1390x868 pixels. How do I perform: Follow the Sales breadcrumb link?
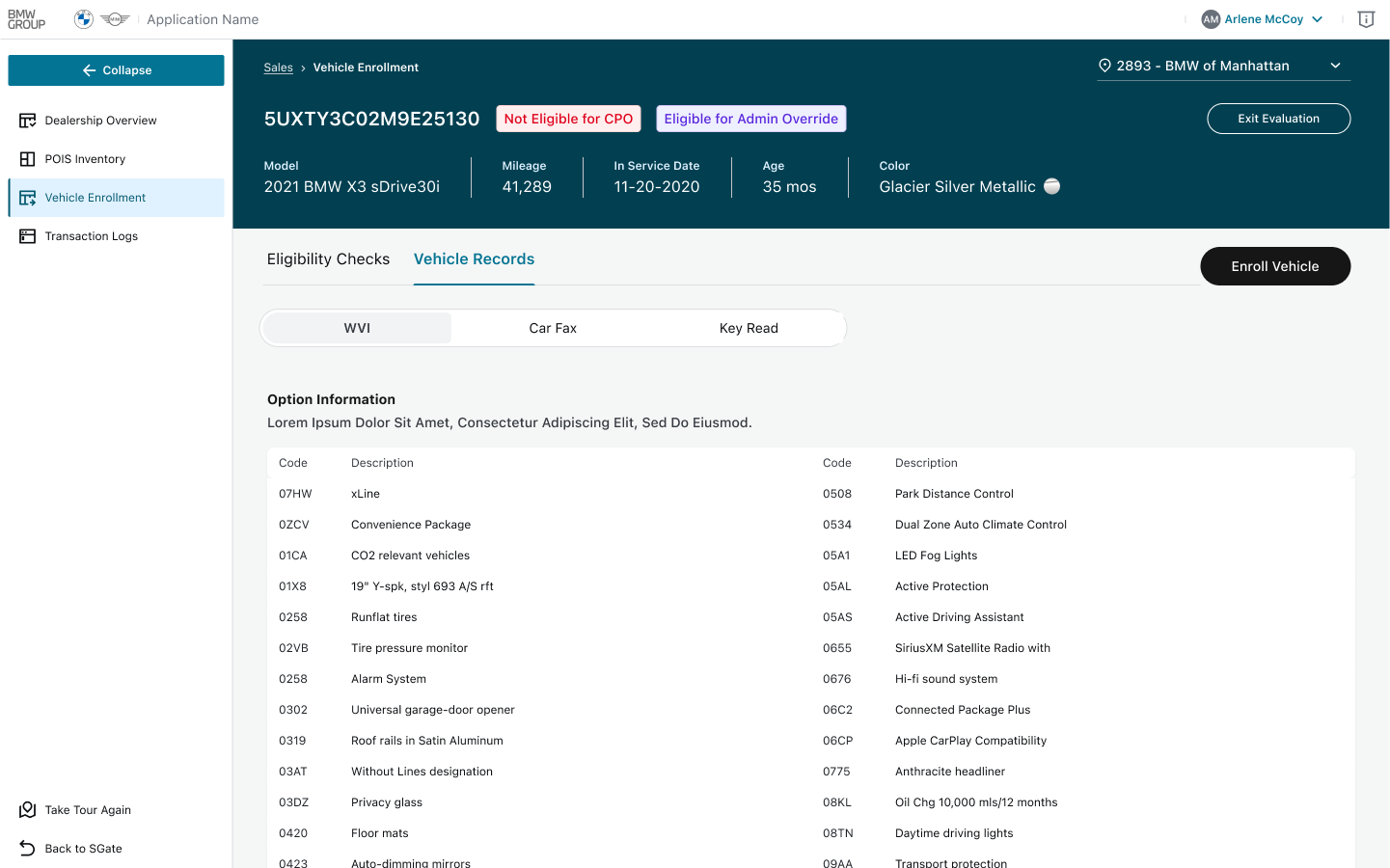278,68
